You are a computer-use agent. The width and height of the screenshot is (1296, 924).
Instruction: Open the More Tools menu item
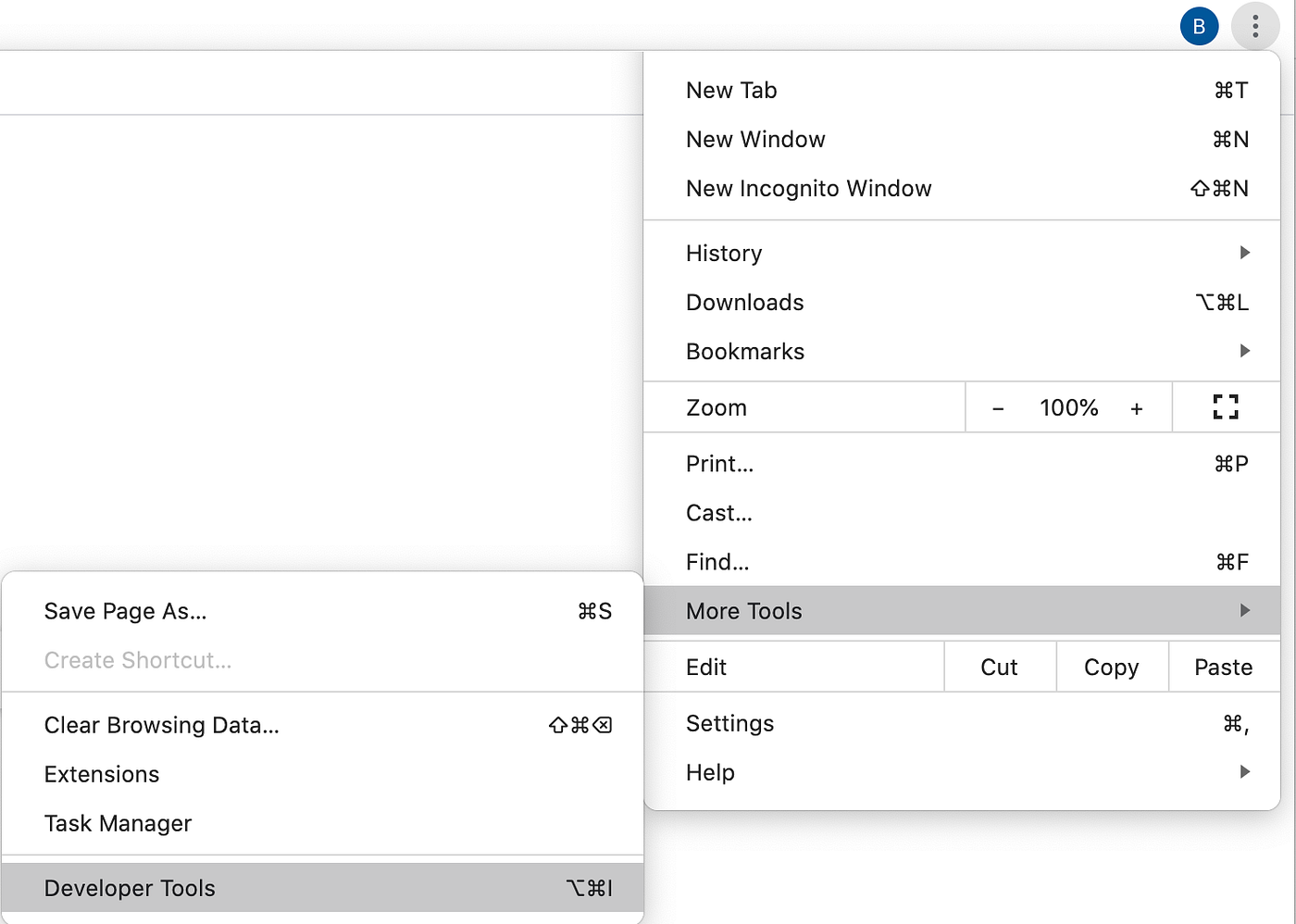(962, 610)
